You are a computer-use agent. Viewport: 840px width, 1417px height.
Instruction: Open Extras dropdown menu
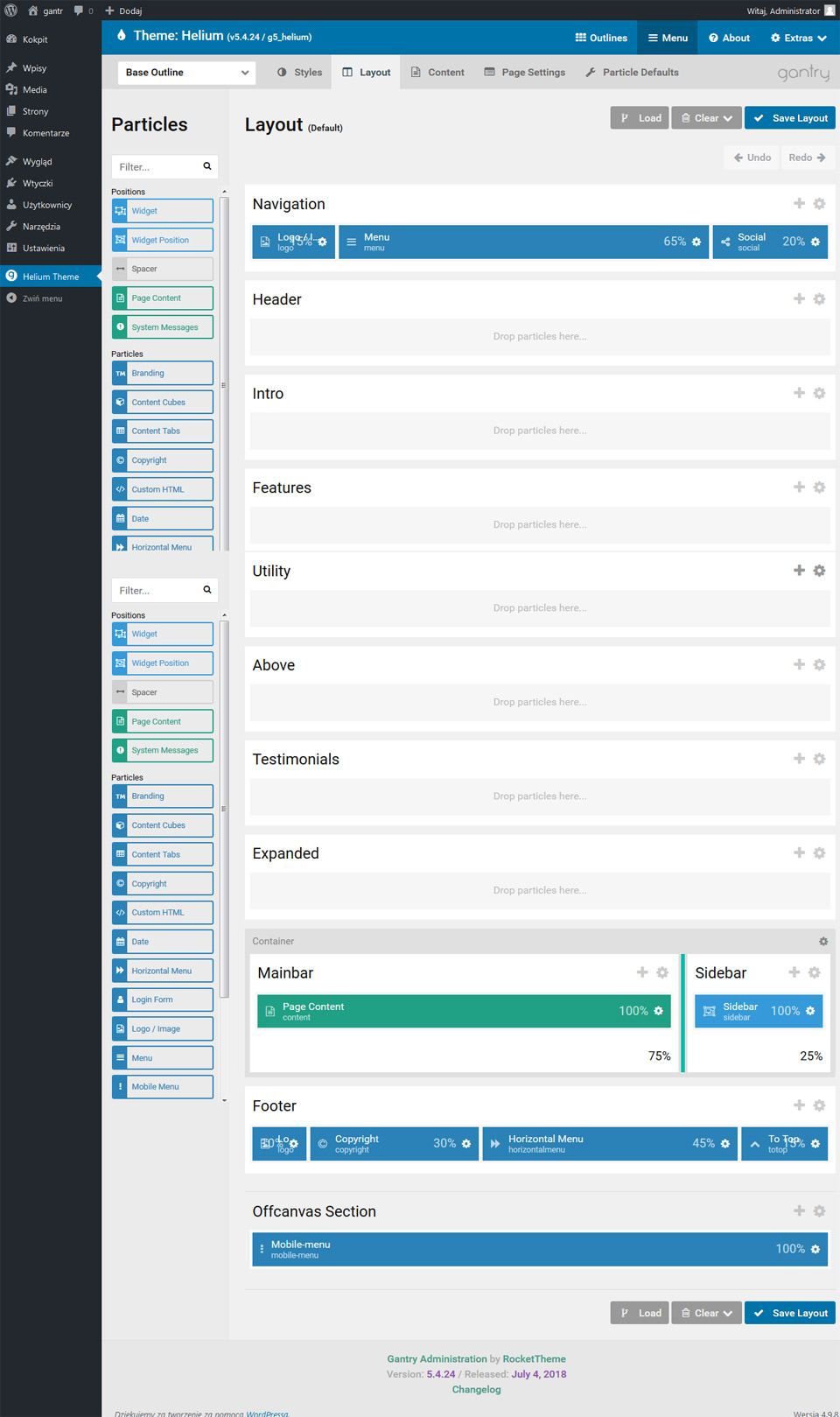(798, 38)
